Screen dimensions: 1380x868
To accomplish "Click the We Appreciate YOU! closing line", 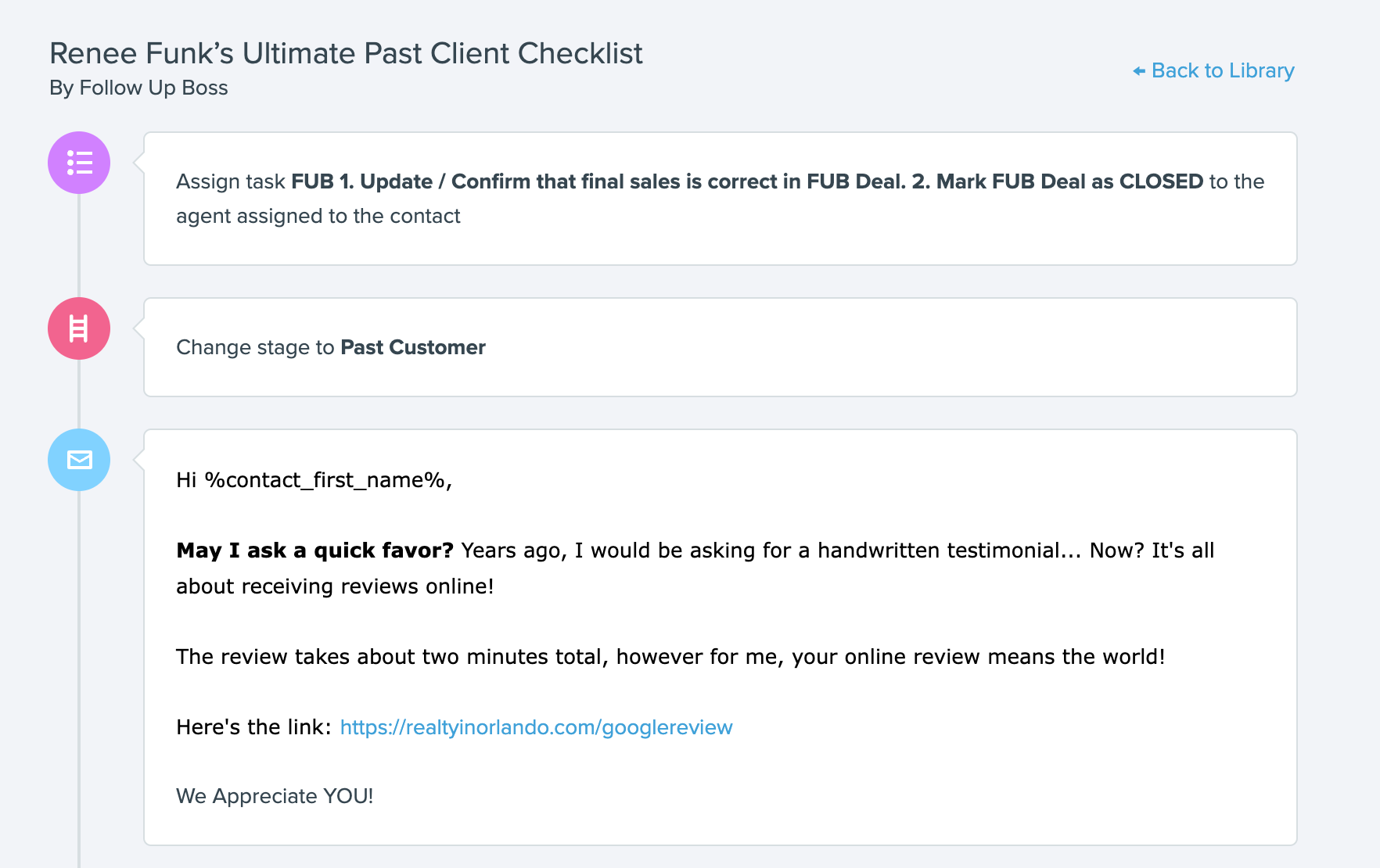I will click(x=275, y=796).
